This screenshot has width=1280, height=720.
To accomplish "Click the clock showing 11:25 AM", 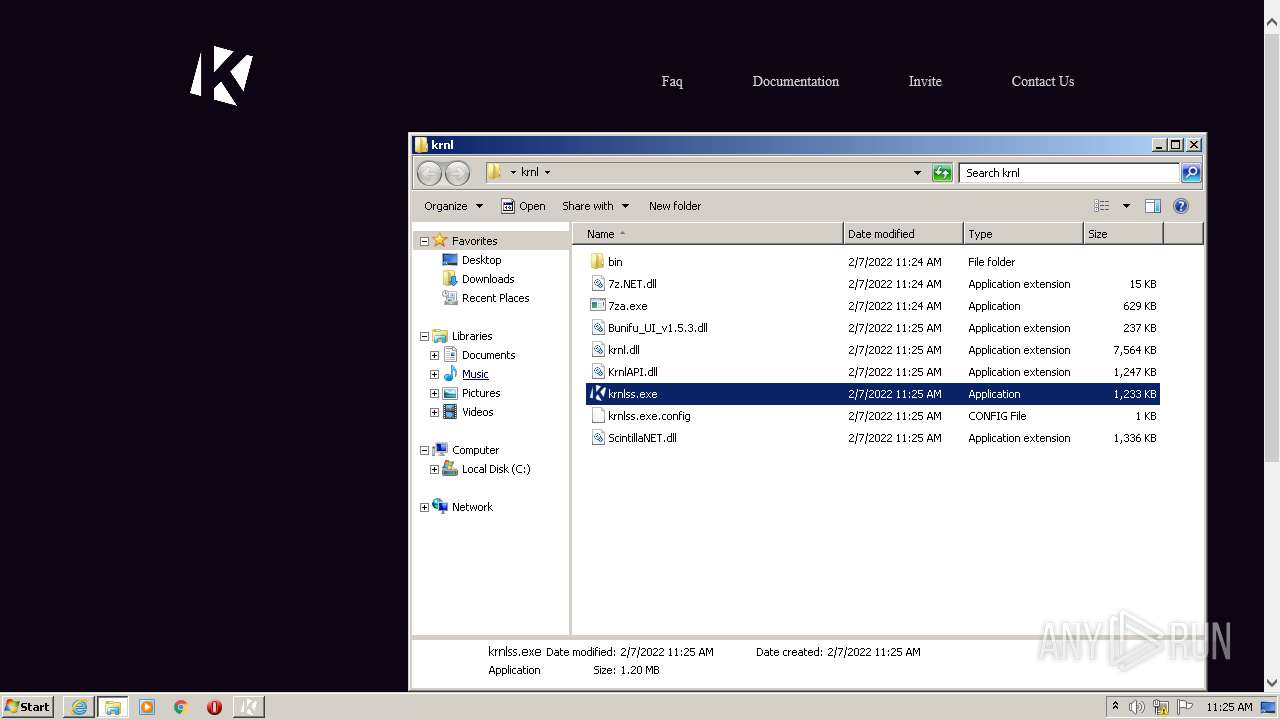I will [1229, 707].
